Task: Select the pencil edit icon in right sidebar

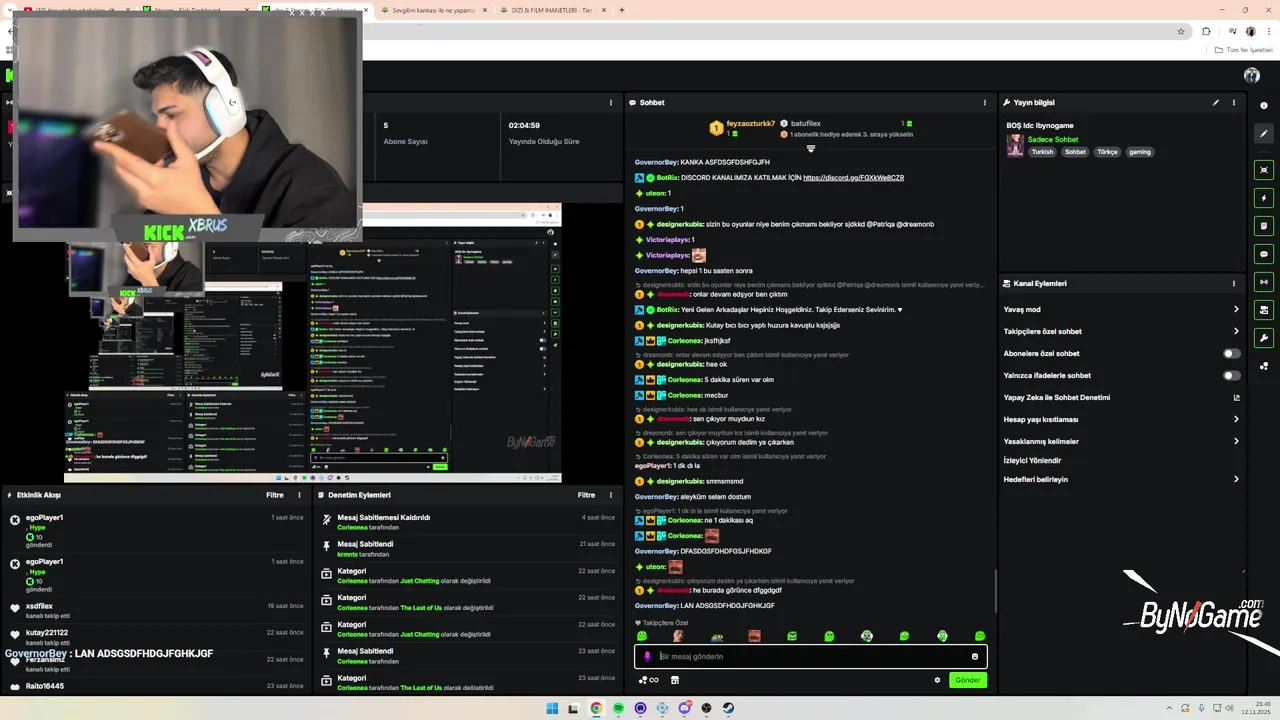Action: (x=1264, y=133)
